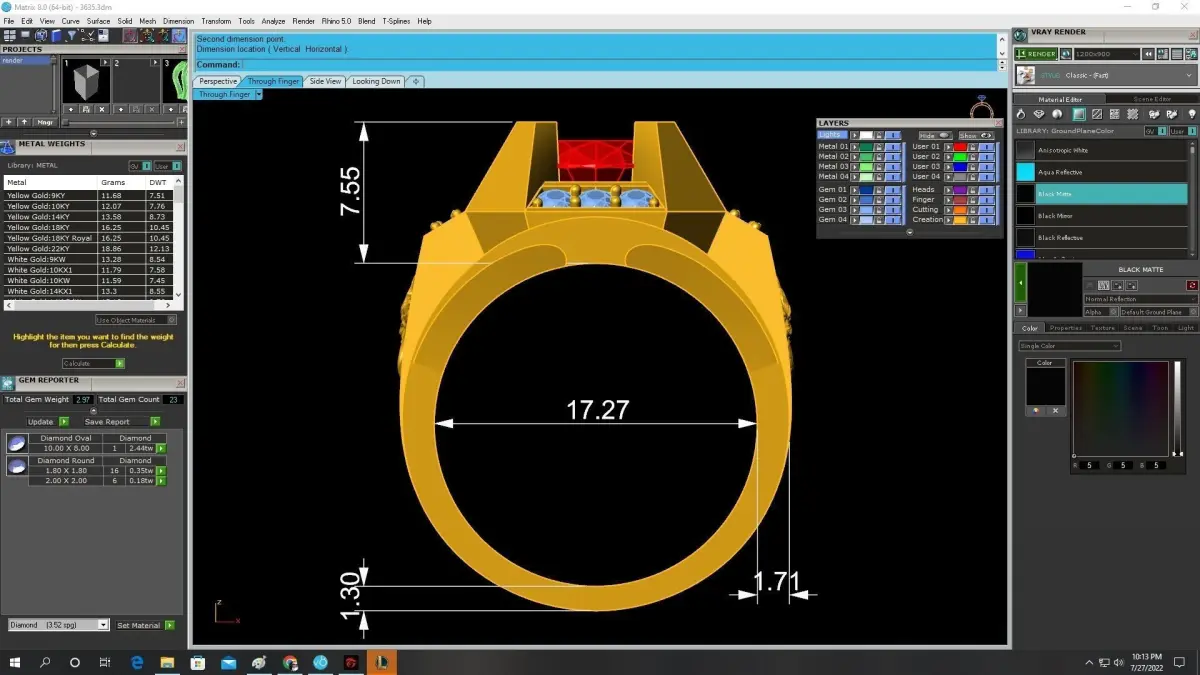Open the Analyze menu
The height and width of the screenshot is (675, 1200).
click(273, 21)
